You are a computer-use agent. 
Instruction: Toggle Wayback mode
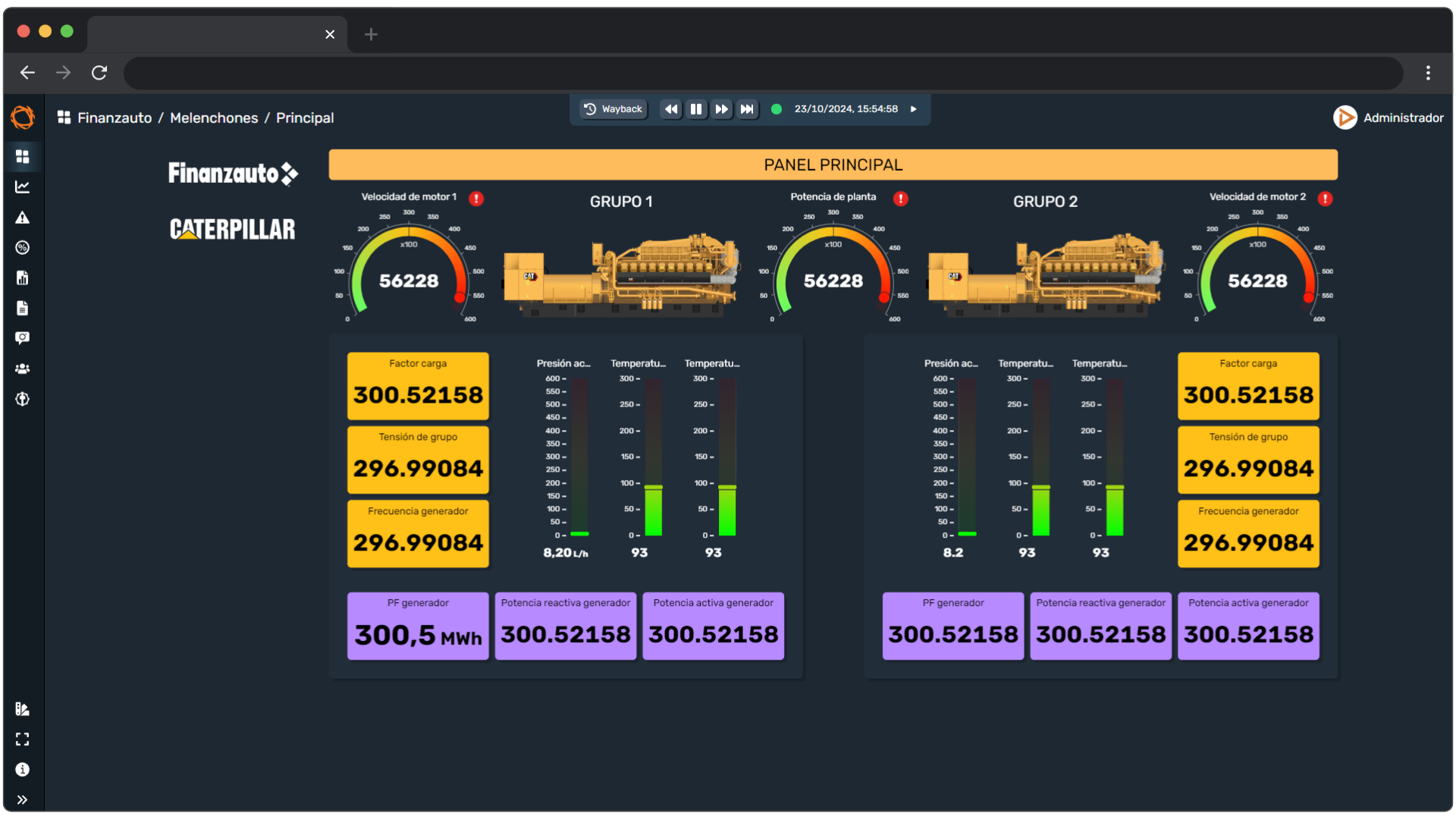pos(613,109)
